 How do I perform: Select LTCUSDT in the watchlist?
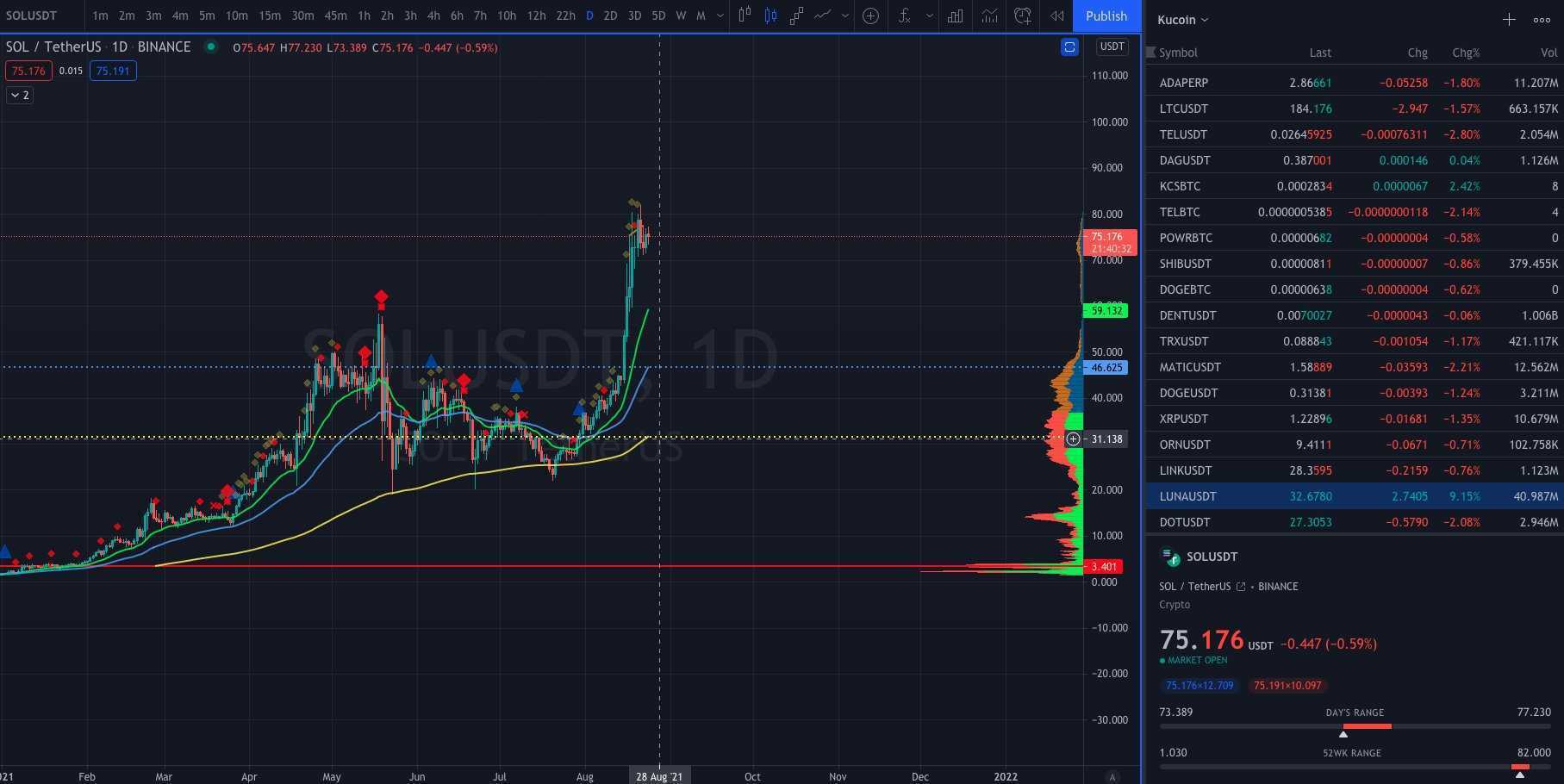(1354, 109)
